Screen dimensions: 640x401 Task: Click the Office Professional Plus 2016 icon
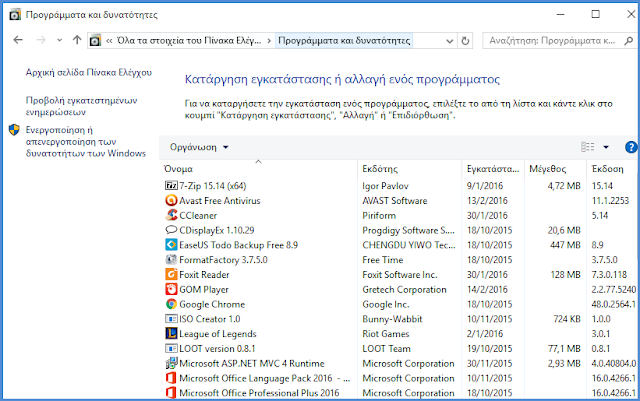tap(171, 393)
